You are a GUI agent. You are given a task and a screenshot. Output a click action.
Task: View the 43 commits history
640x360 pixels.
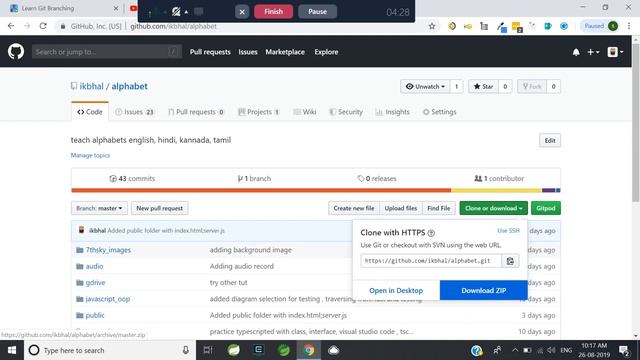coord(132,178)
